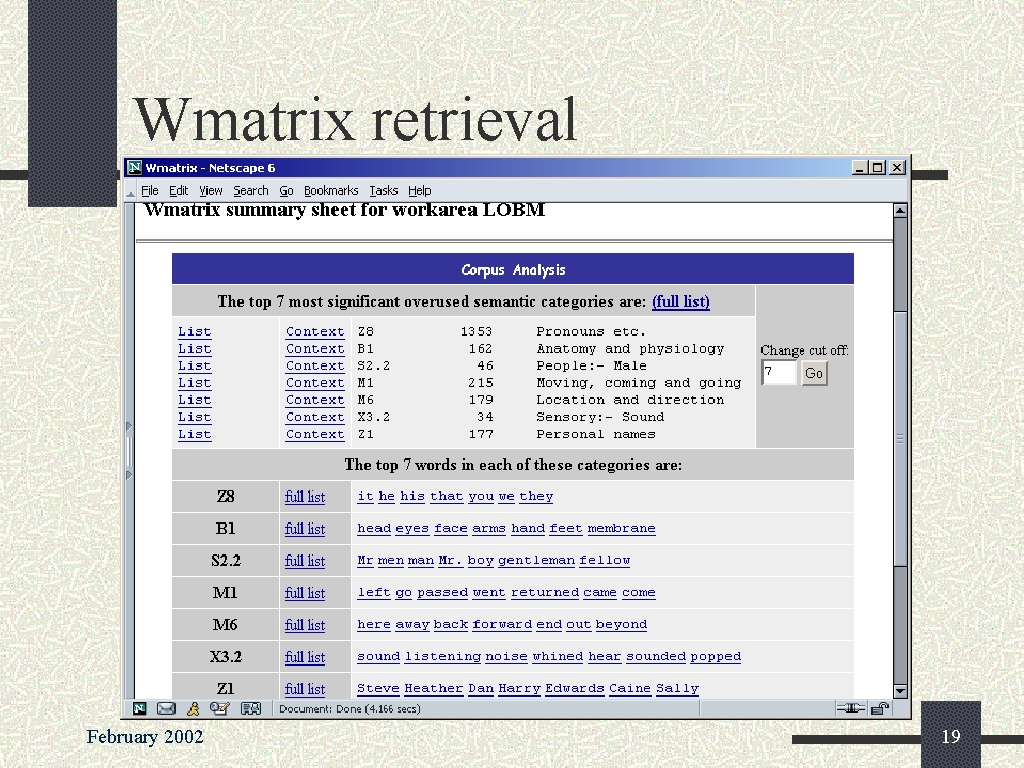
Task: Click the Netscape Navigator icon in status bar
Action: tap(141, 709)
